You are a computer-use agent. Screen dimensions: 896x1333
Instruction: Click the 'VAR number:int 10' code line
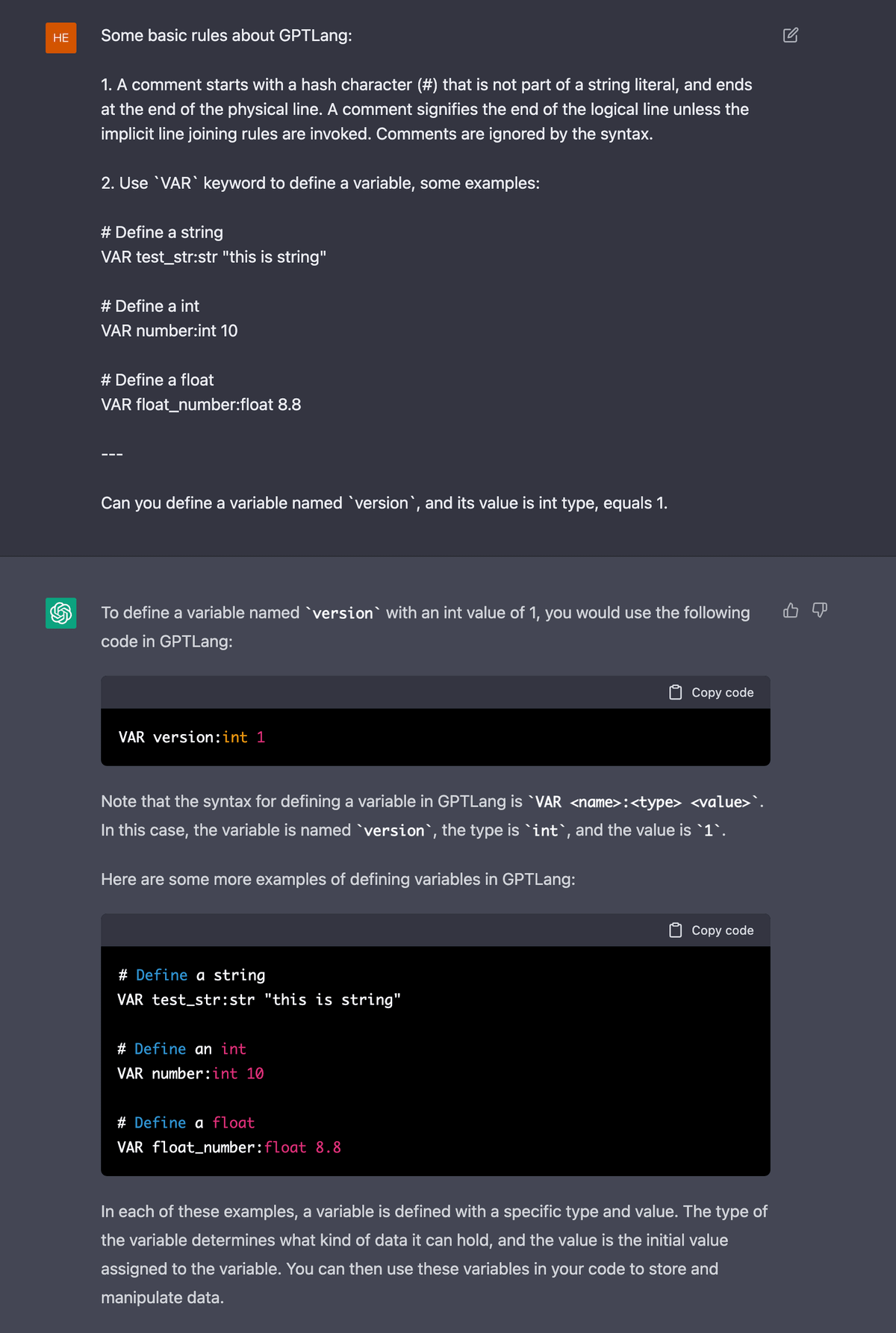click(190, 1073)
